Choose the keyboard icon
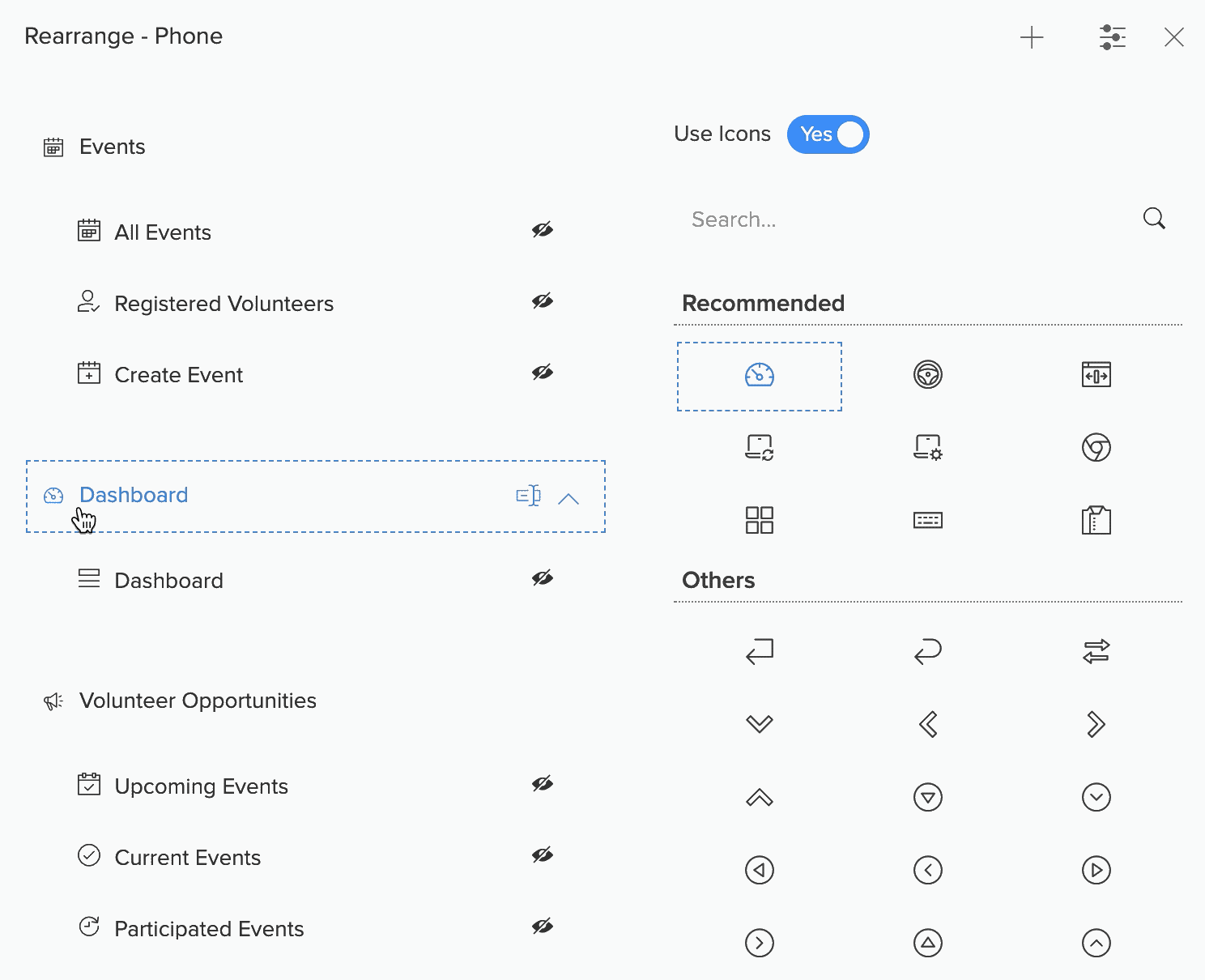 (927, 520)
